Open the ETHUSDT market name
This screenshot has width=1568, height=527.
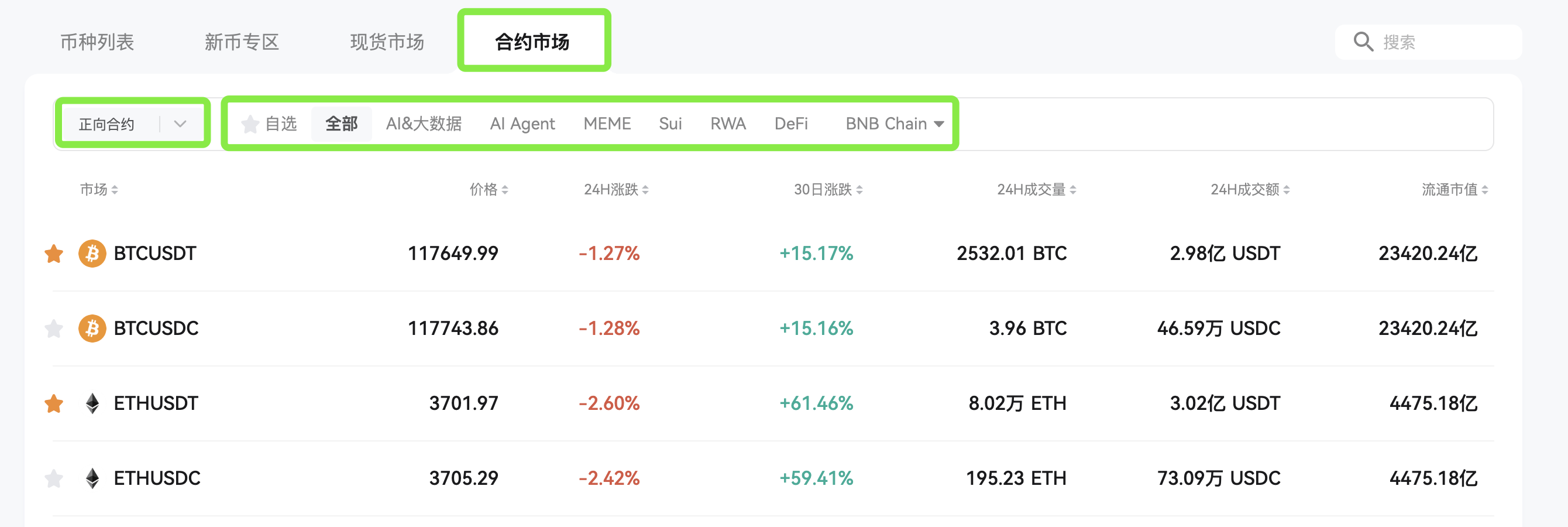click(156, 403)
